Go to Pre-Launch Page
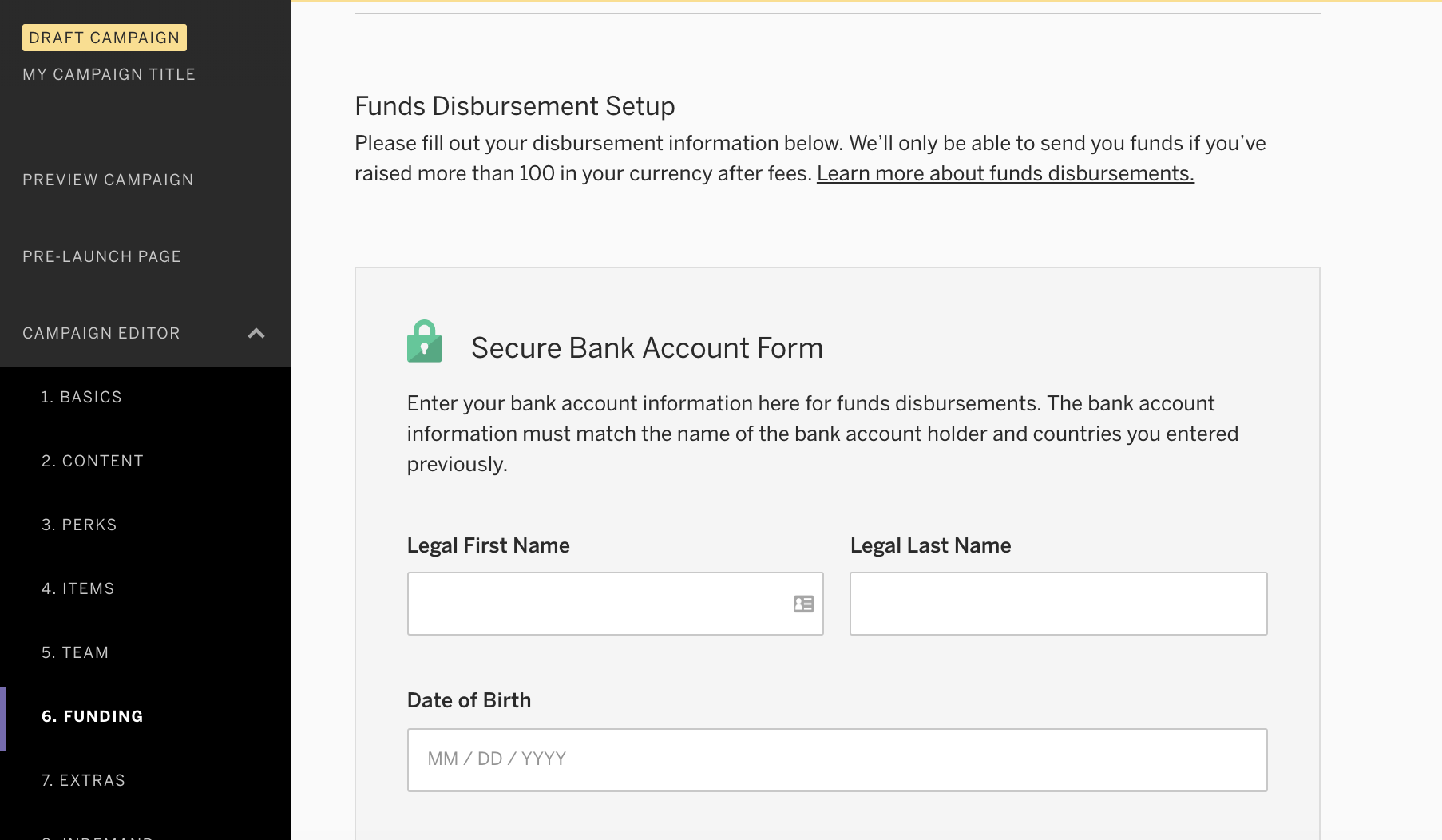Viewport: 1442px width, 840px height. [101, 256]
